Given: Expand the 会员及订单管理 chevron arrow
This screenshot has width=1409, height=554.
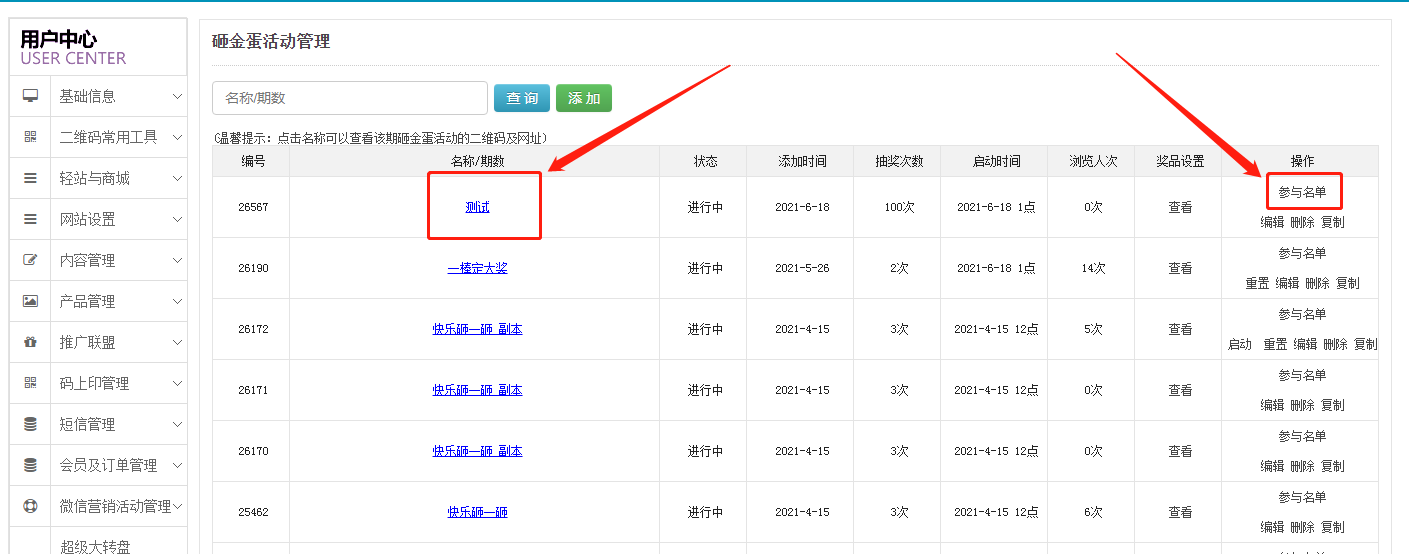Looking at the screenshot, I should click(x=177, y=465).
